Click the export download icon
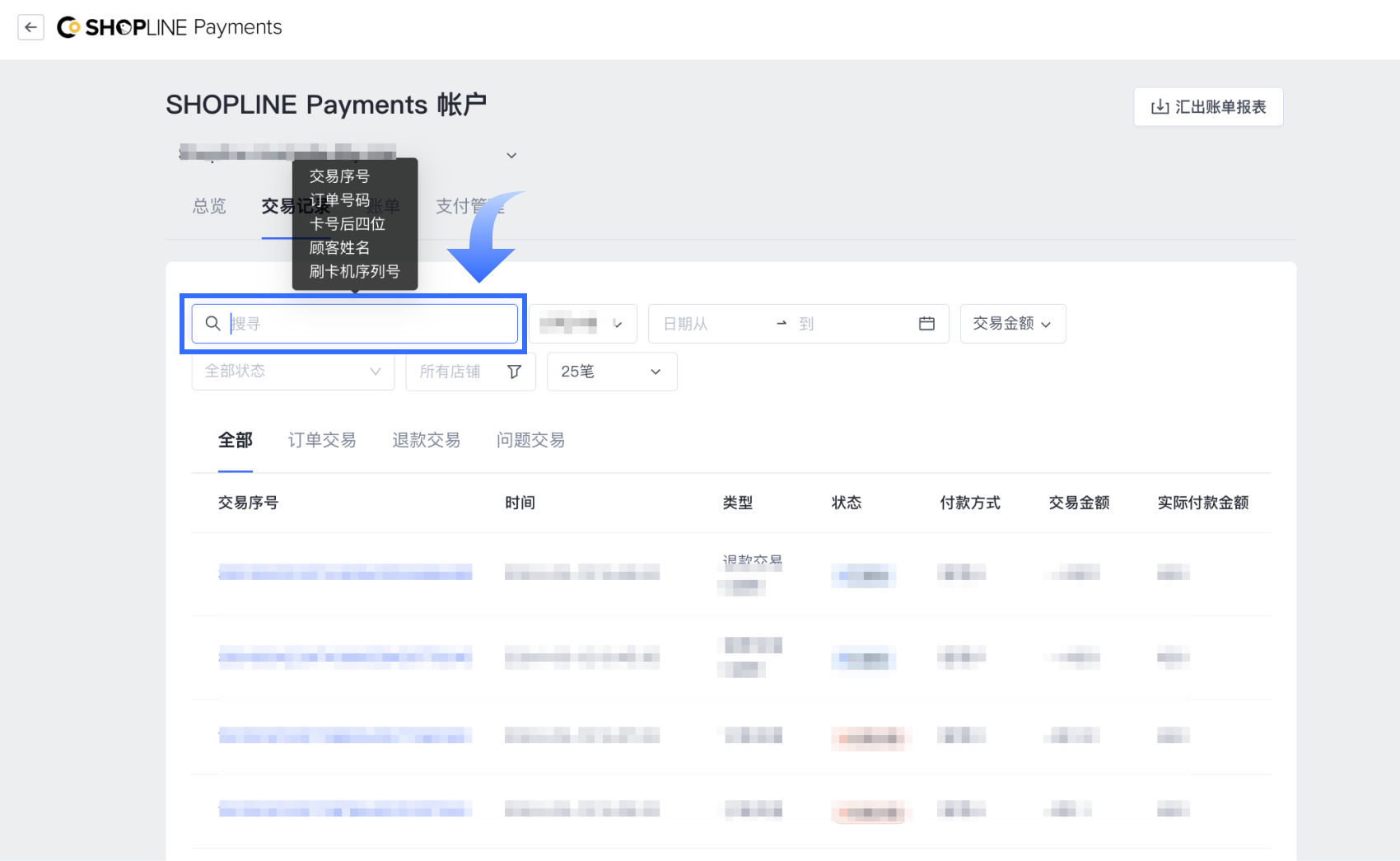1400x861 pixels. (1160, 107)
